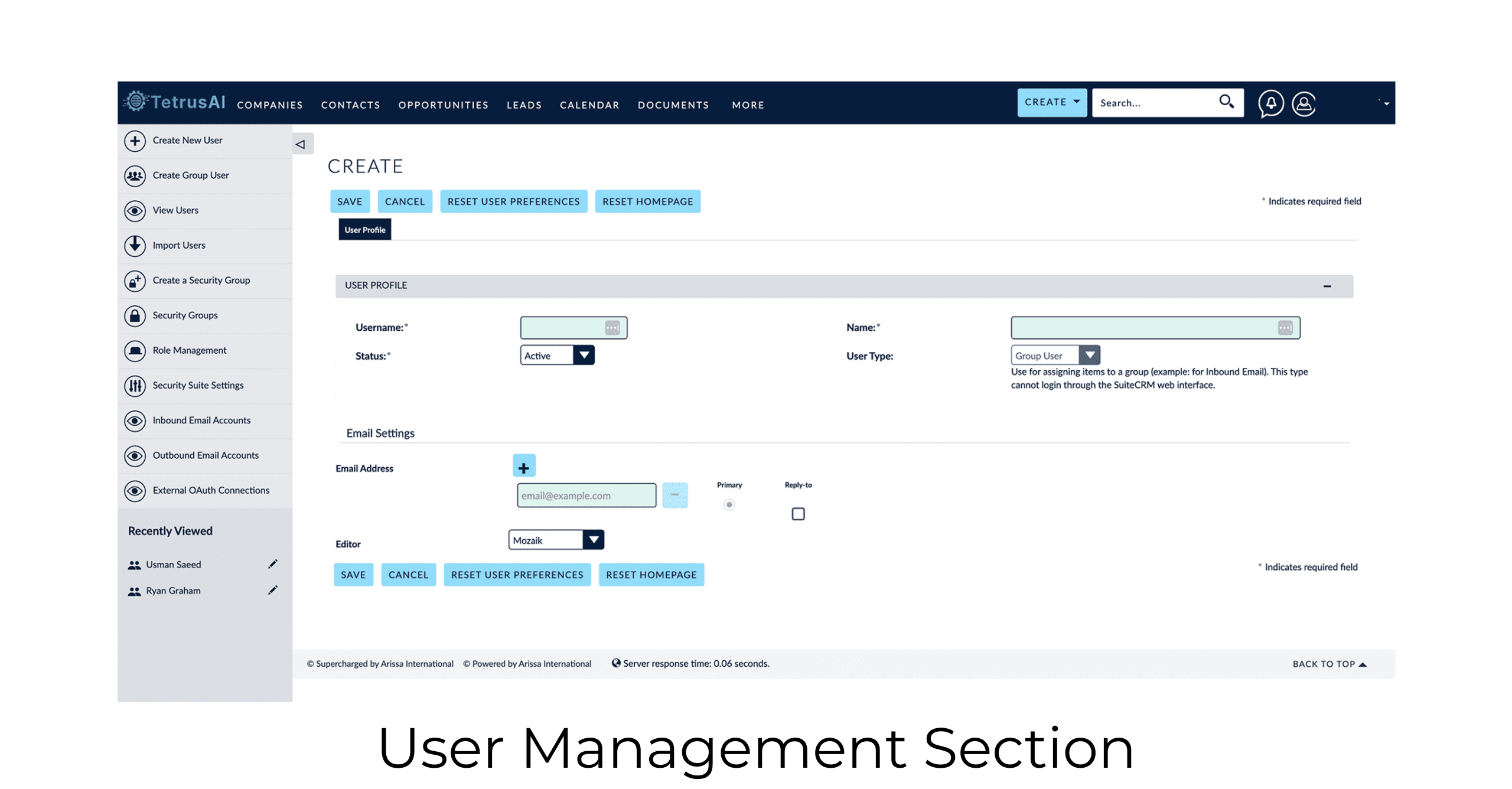1512x789 pixels.
Task: Click the top CANCEL button
Action: (x=405, y=201)
